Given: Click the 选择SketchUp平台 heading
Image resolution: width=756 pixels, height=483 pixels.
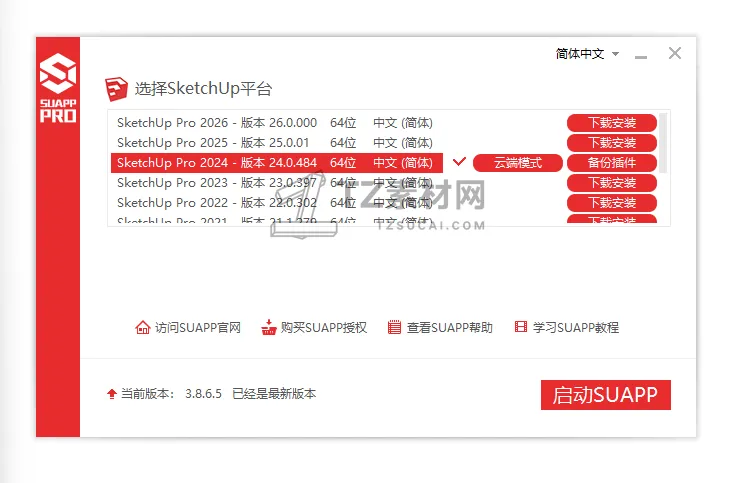Looking at the screenshot, I should [x=203, y=89].
